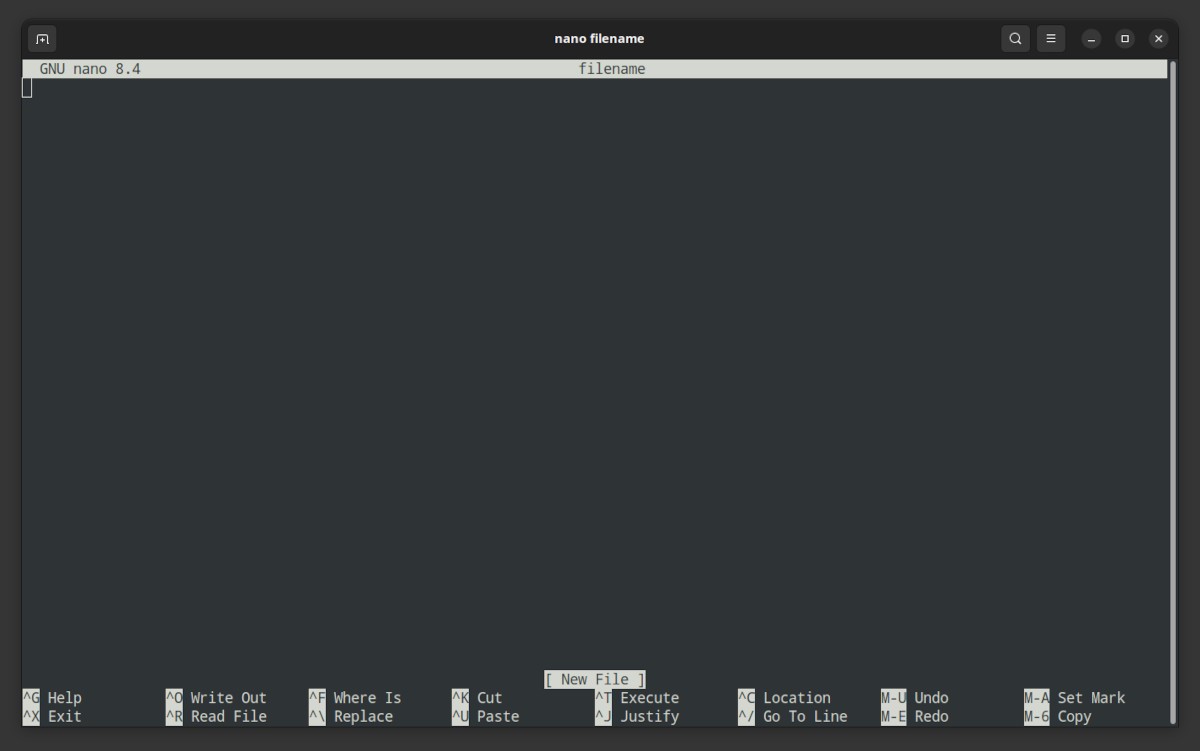
Task: Click the window title 'nano filename'
Action: pos(599,39)
